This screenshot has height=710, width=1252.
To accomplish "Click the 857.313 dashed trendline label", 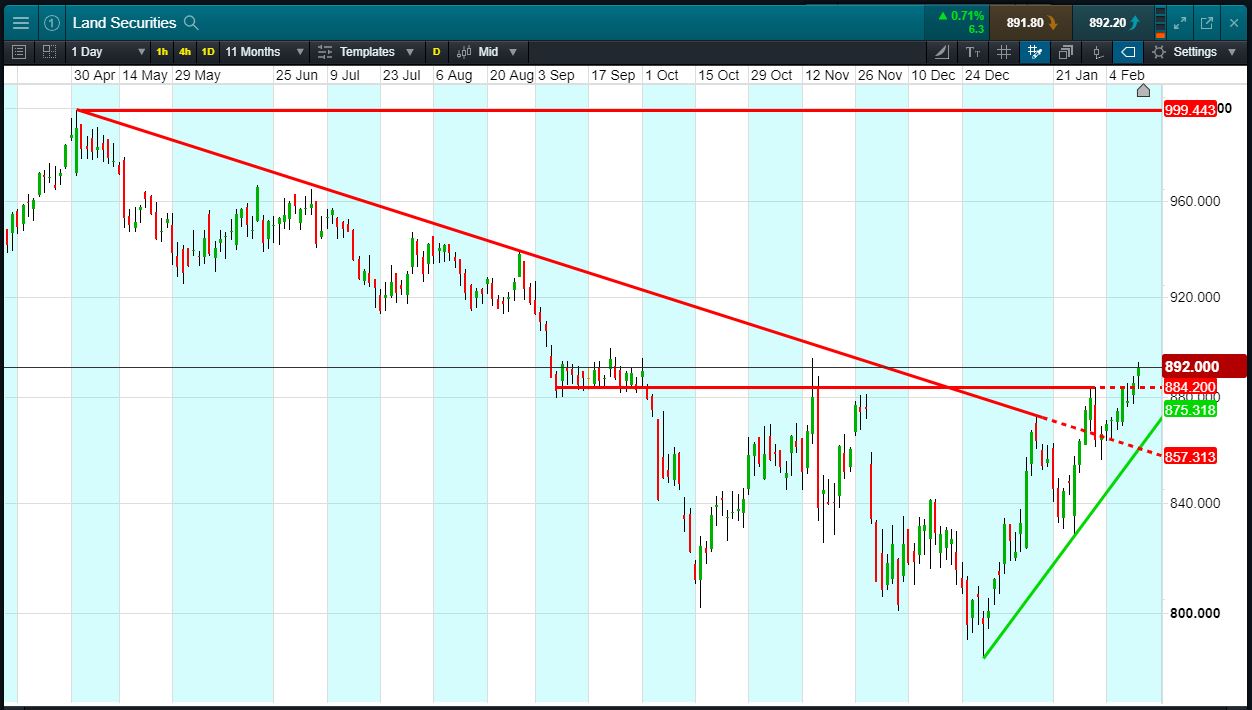I will click(1190, 456).
